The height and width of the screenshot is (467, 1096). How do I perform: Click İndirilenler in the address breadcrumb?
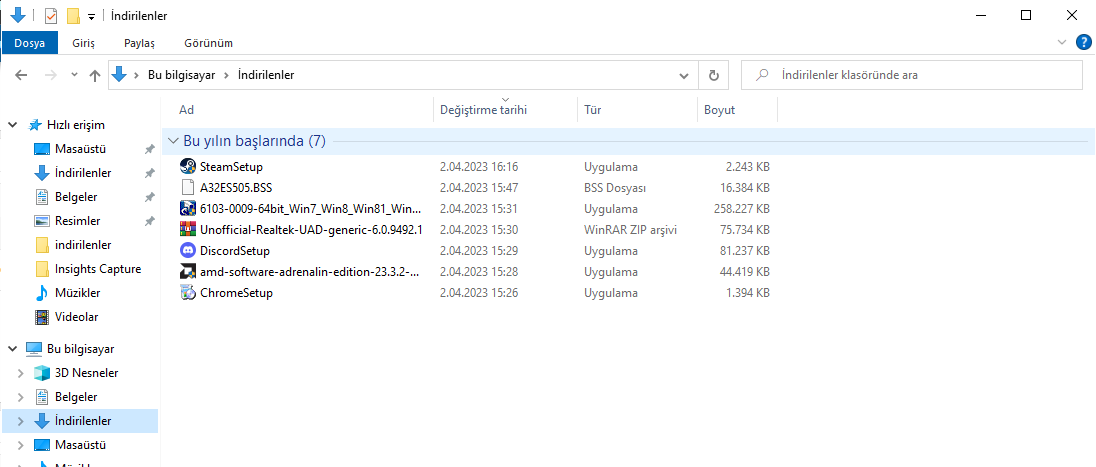266,76
